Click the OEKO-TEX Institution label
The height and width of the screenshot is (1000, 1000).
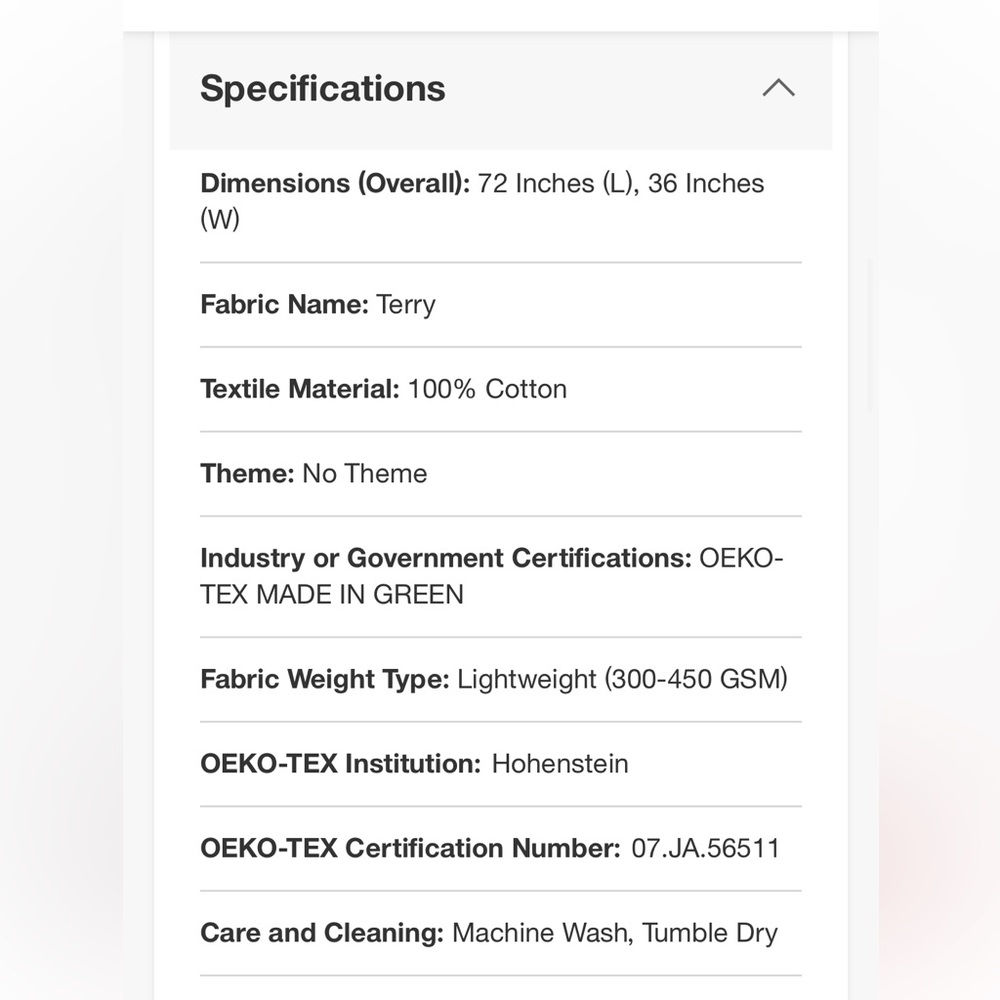341,763
